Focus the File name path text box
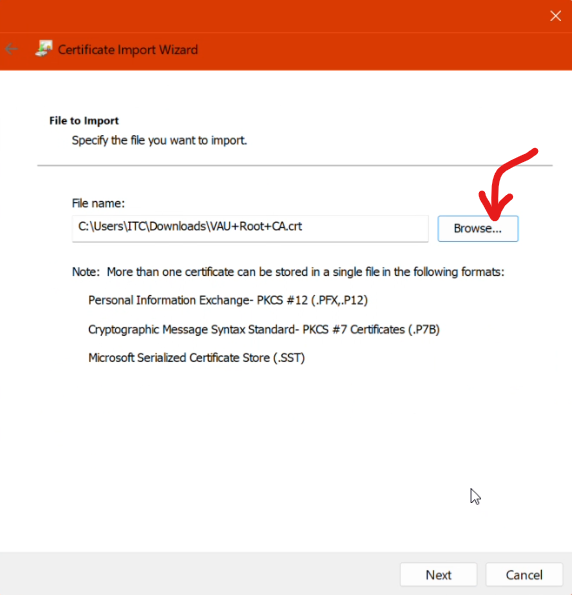Viewport: 572px width, 595px height. coord(250,228)
